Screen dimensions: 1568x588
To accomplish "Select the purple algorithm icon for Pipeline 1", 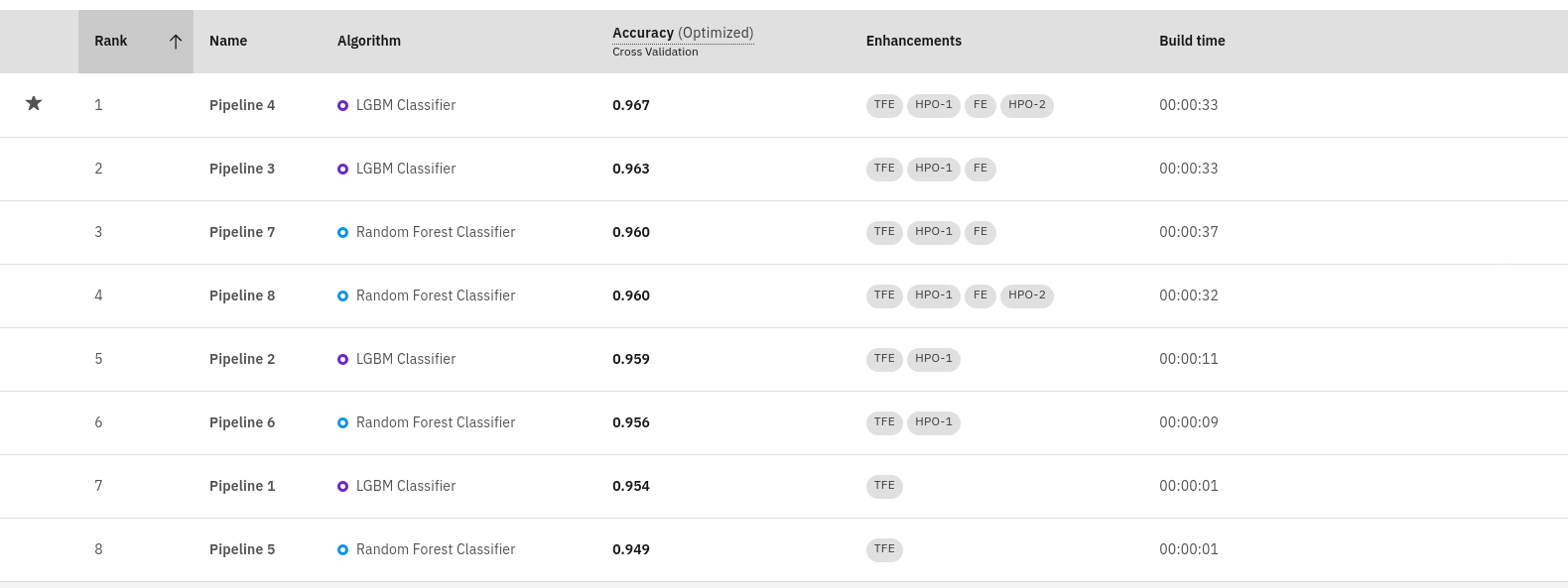I will 342,486.
